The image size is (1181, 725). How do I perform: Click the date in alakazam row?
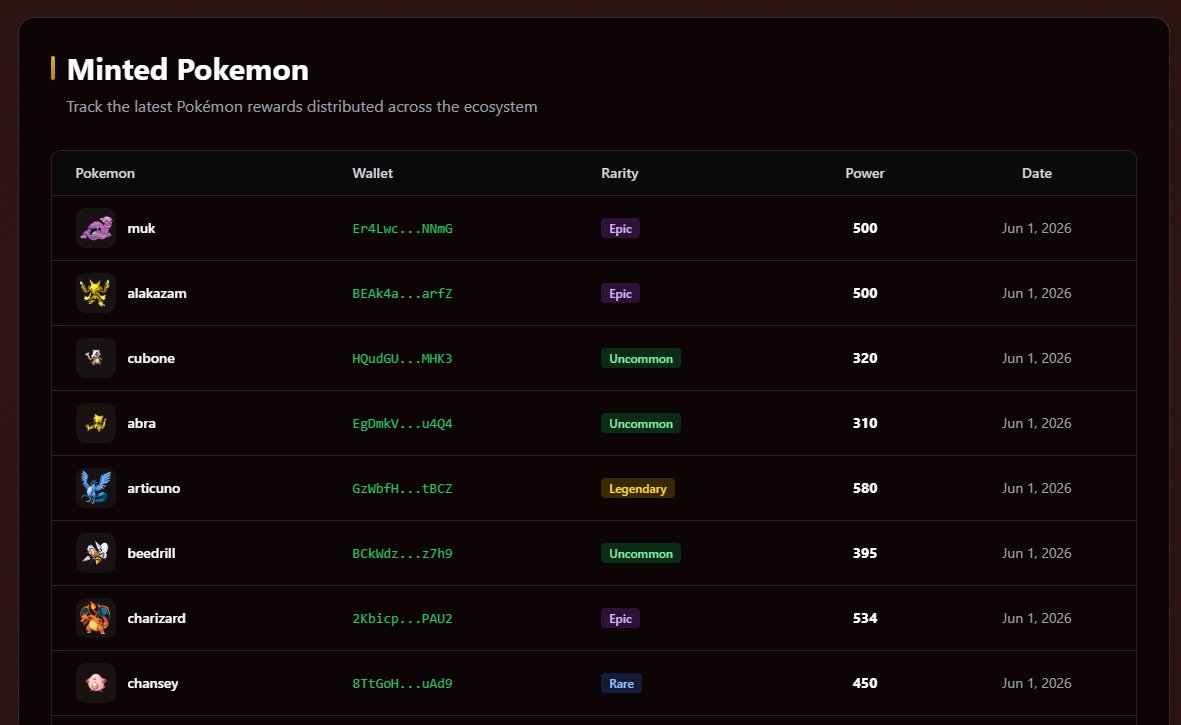[1036, 293]
